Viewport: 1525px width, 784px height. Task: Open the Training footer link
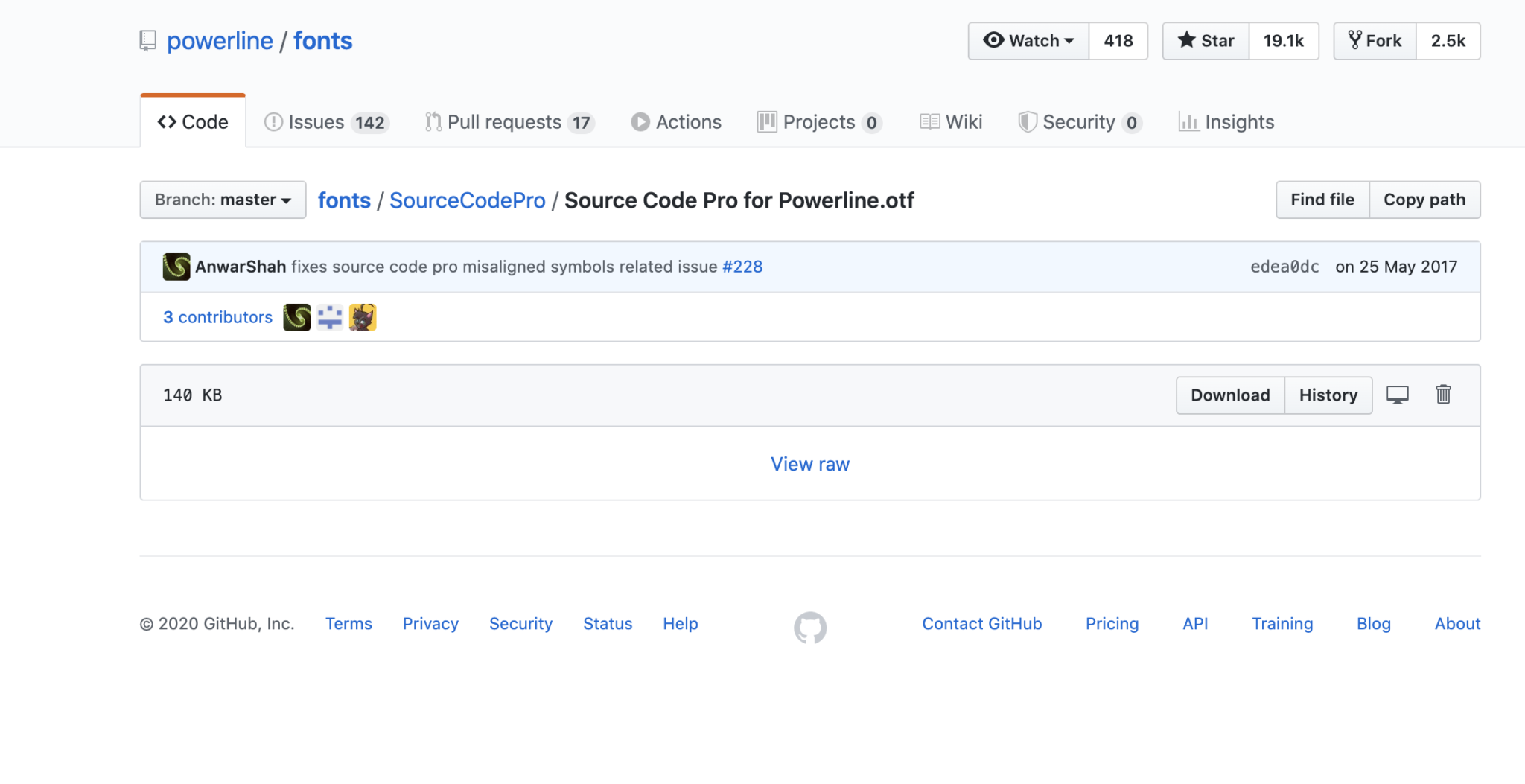1282,624
